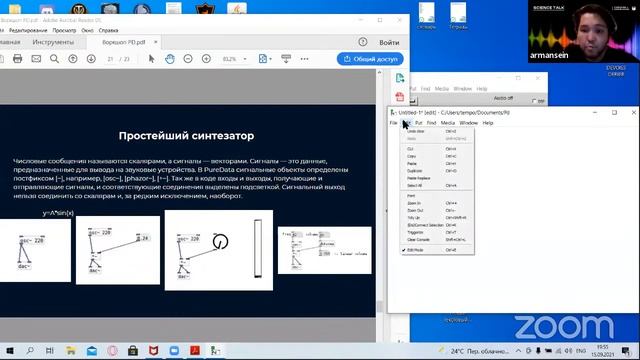Open the three-dots more tools menu

[304, 59]
